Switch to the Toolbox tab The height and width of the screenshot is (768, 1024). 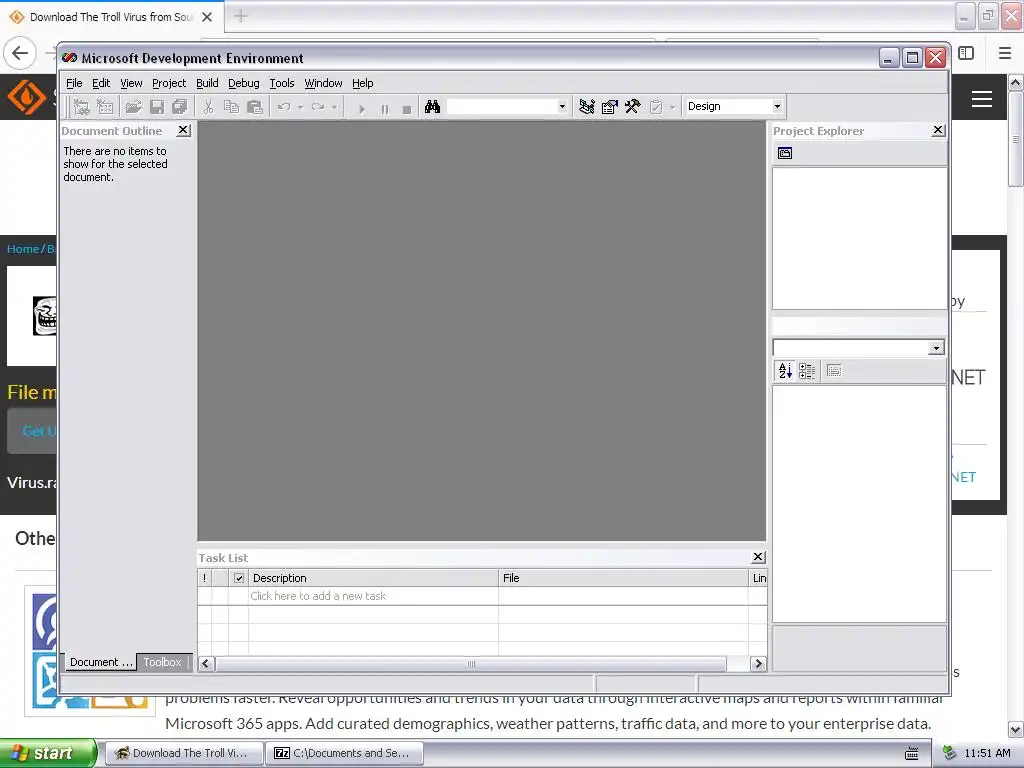click(x=163, y=662)
